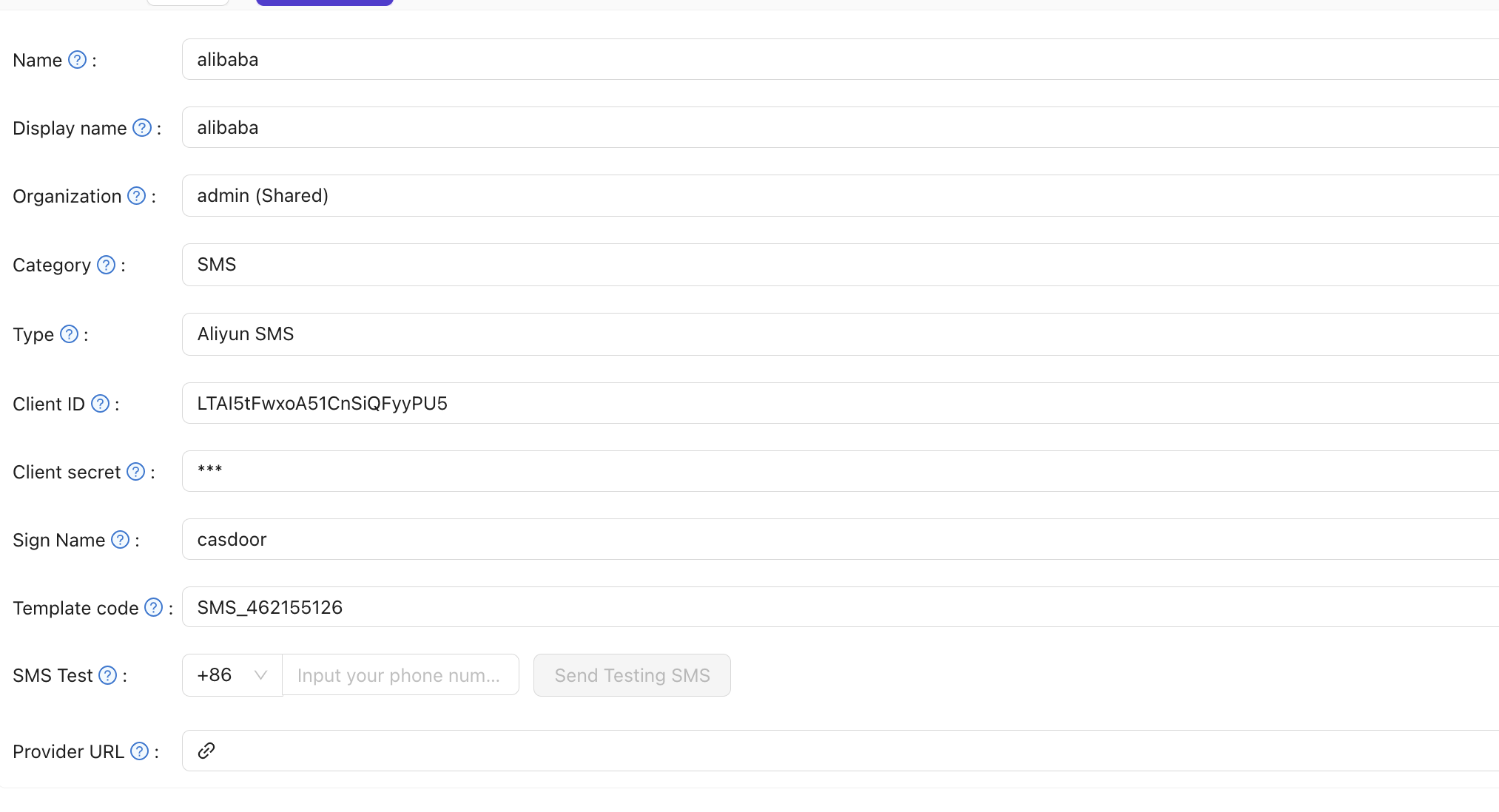Click the Category help icon
Screen dimensions: 1499x812
click(x=105, y=265)
